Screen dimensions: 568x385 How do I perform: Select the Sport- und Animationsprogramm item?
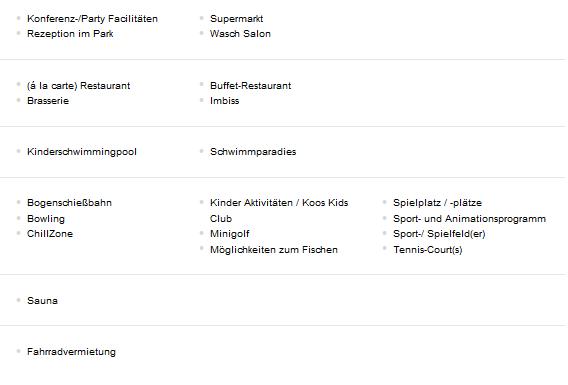[469, 219]
